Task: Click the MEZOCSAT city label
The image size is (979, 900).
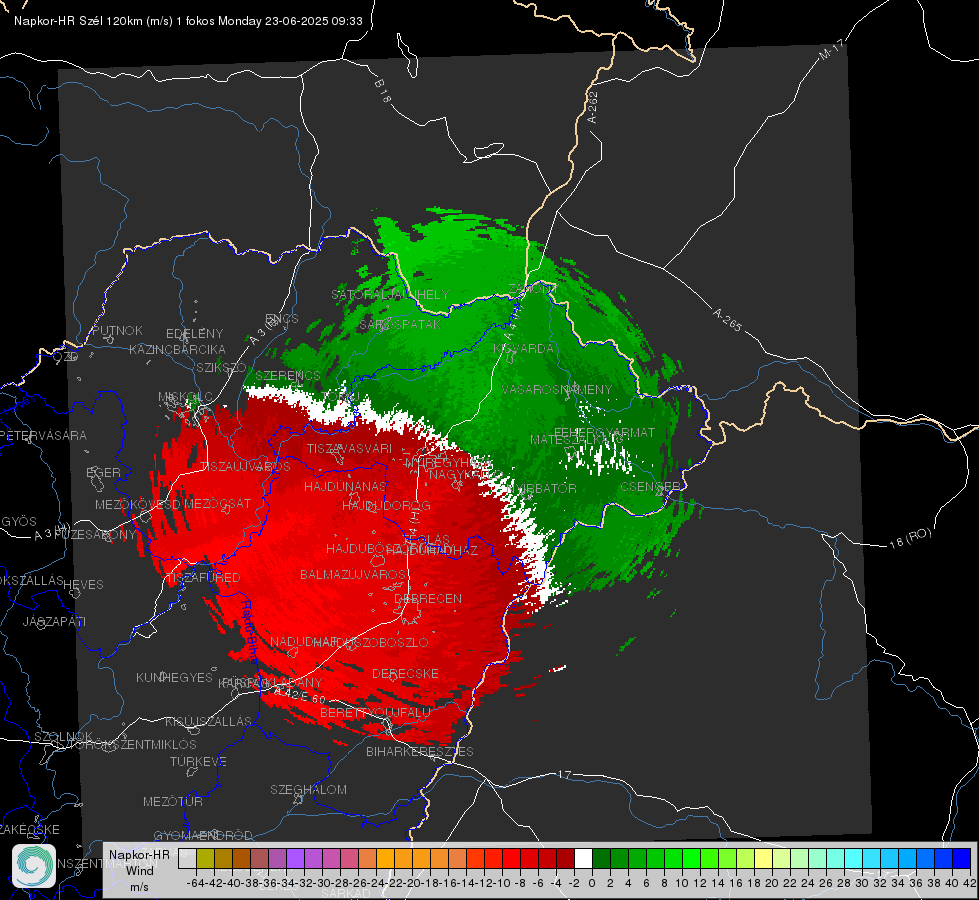Action: (x=218, y=503)
